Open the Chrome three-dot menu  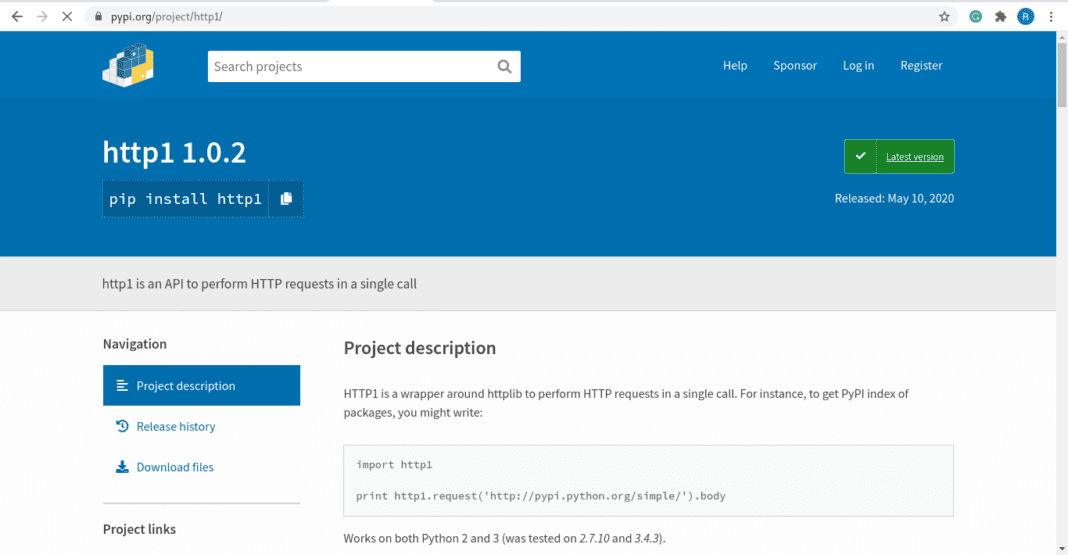pyautogui.click(x=1051, y=17)
